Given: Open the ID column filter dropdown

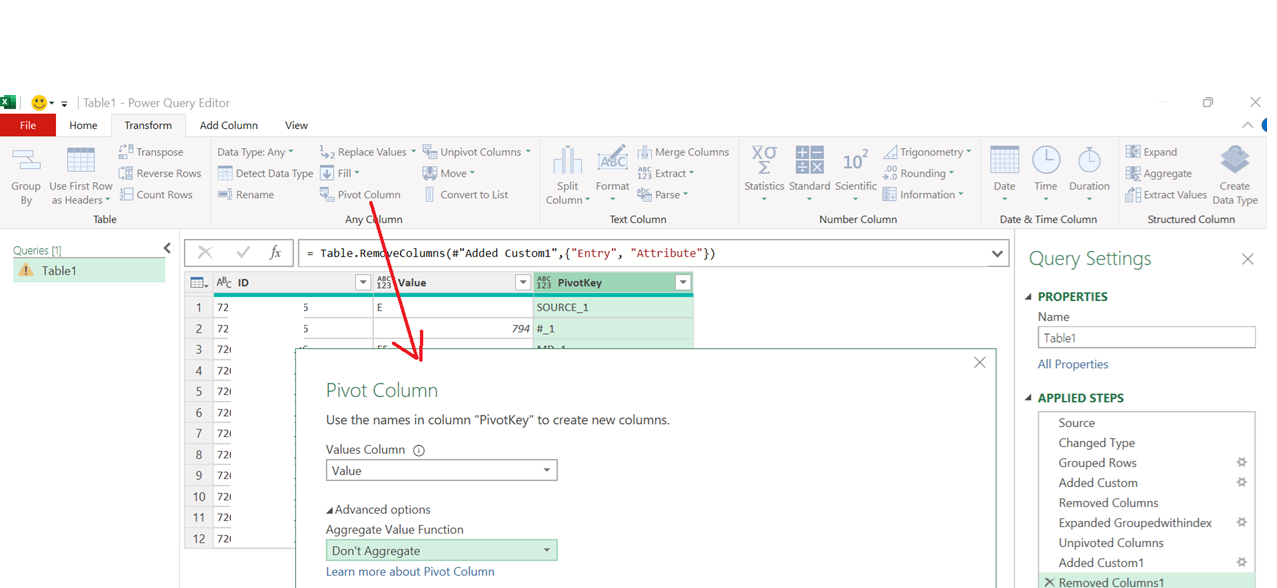Looking at the screenshot, I should tap(363, 283).
